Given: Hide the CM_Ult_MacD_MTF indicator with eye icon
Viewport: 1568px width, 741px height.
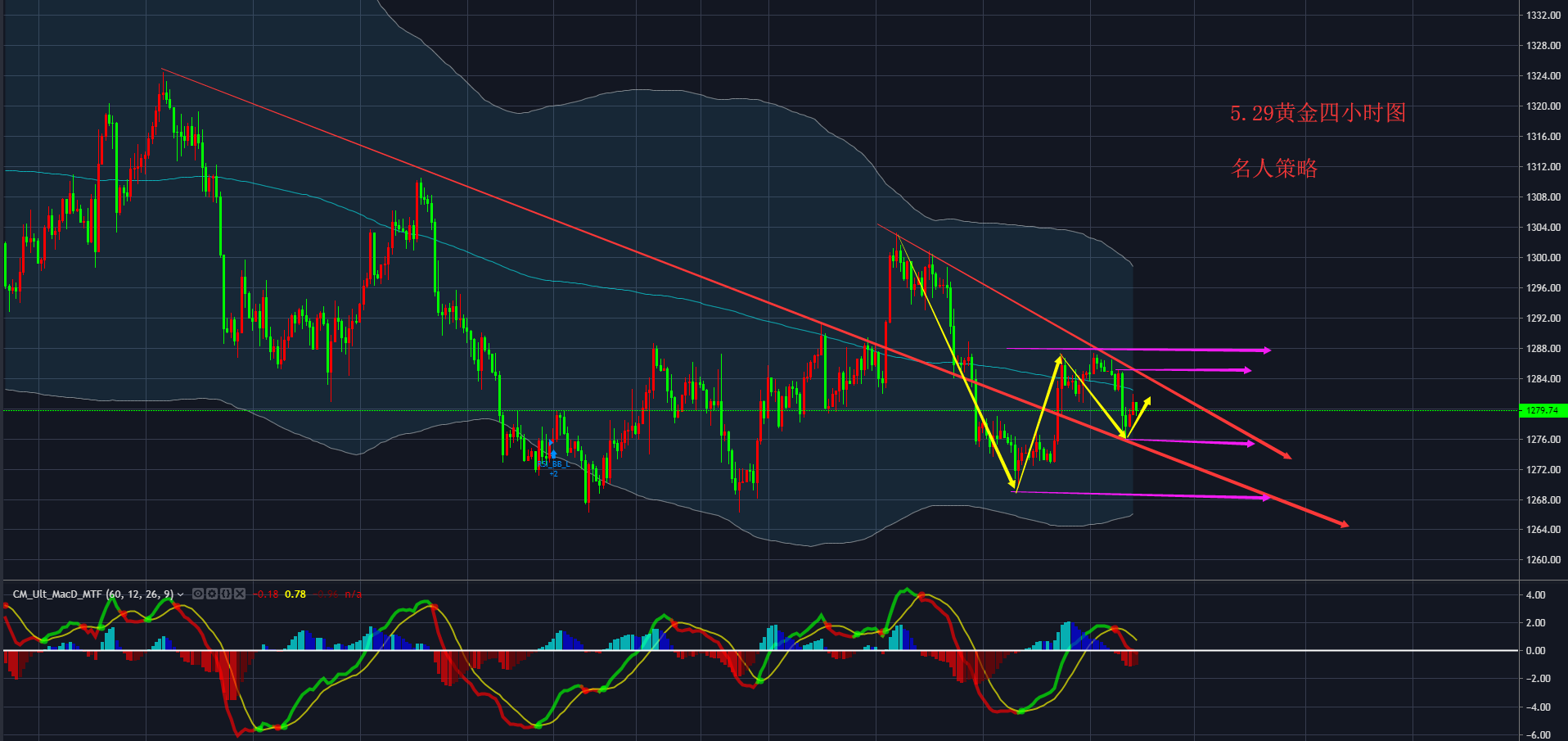Looking at the screenshot, I should pyautogui.click(x=197, y=594).
